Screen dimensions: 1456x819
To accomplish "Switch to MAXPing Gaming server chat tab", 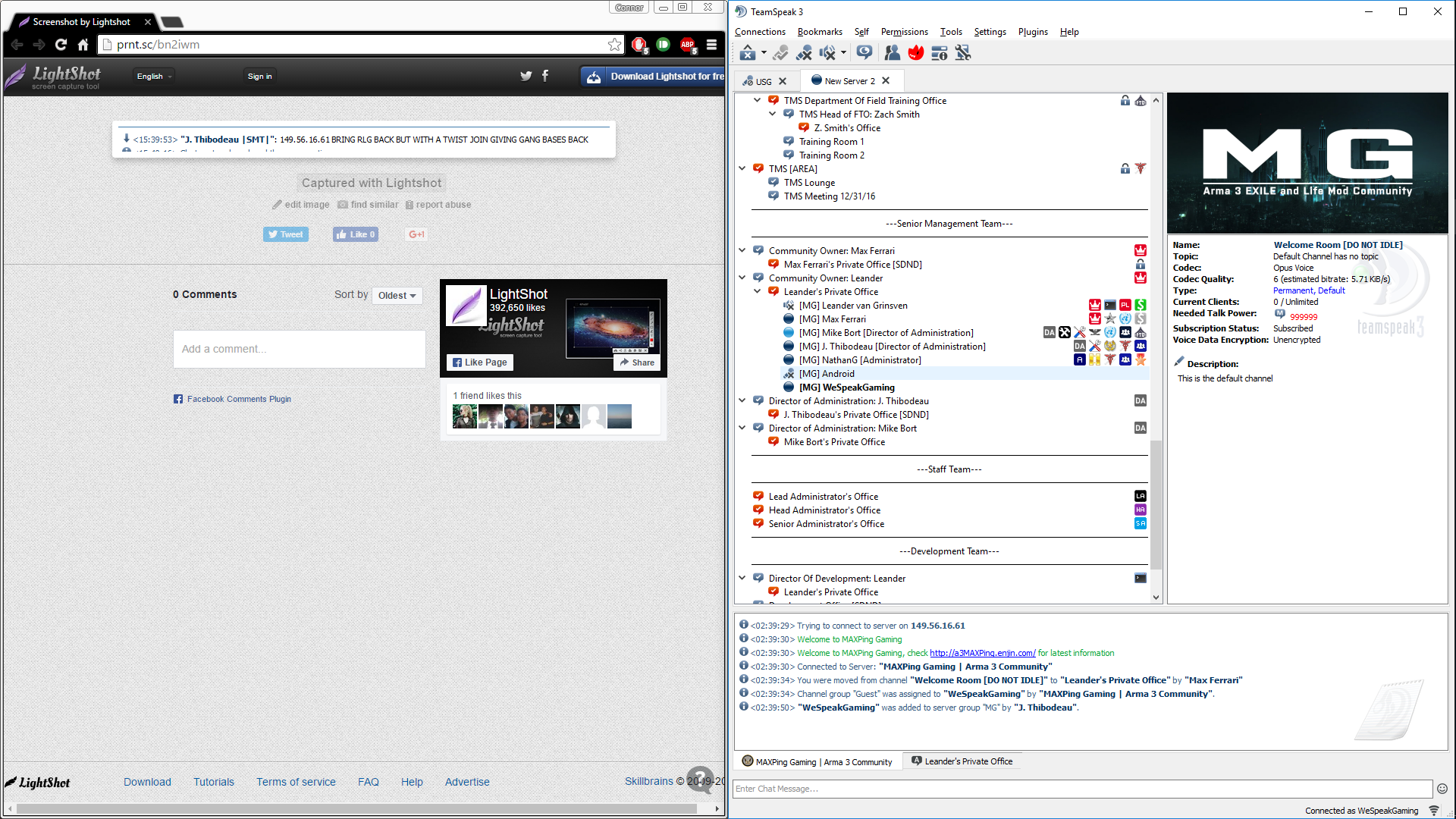I will click(x=817, y=762).
